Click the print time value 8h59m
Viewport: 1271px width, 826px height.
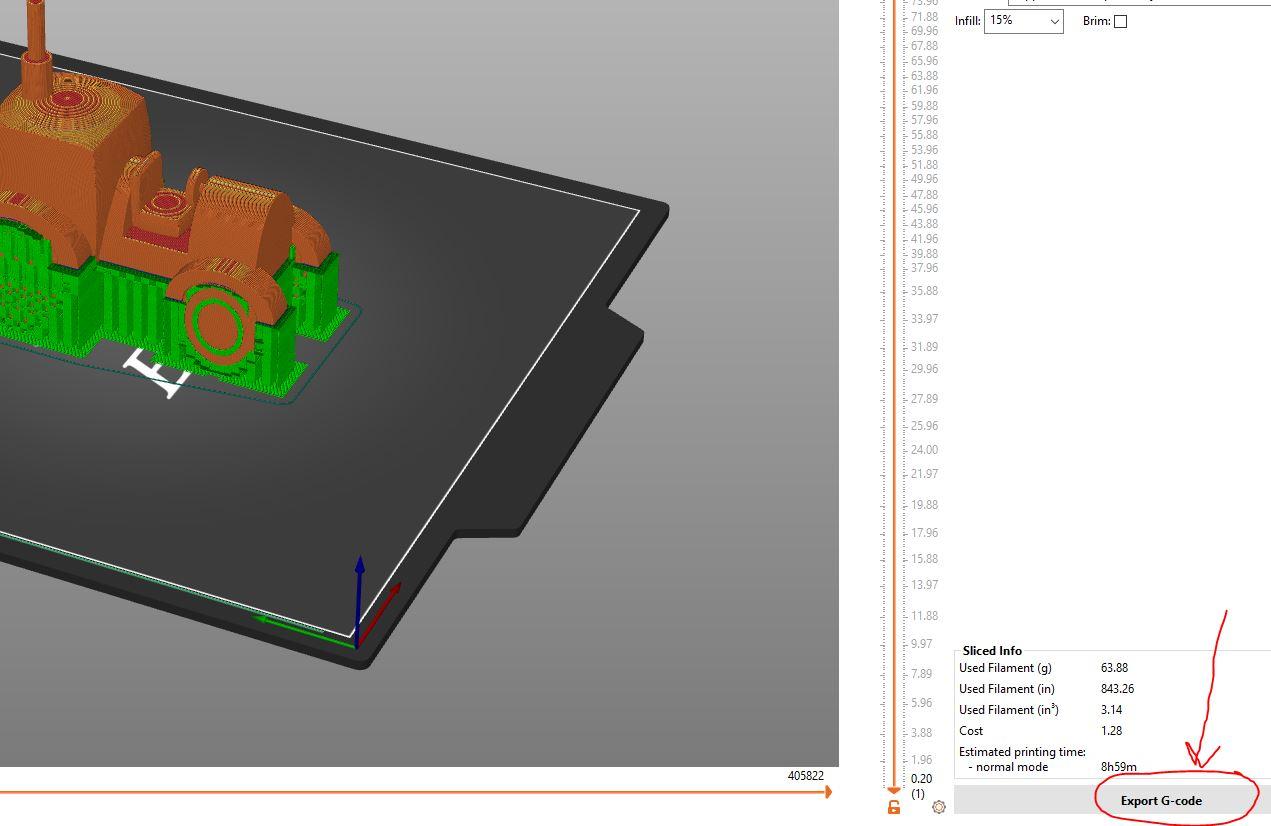pos(1118,767)
